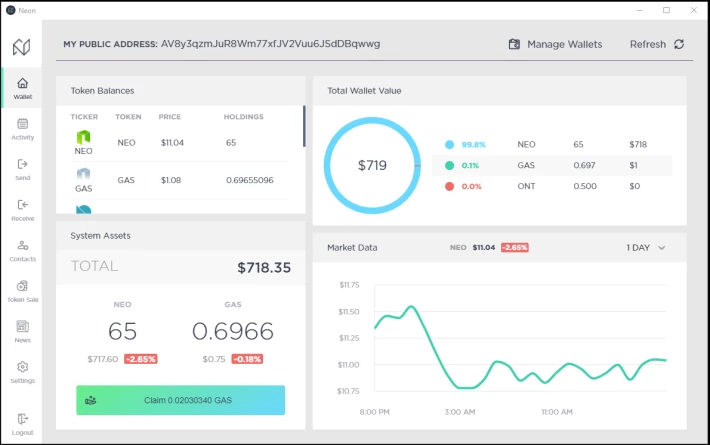The image size is (710, 445).
Task: Open the Token Sale section
Action: [x=23, y=292]
